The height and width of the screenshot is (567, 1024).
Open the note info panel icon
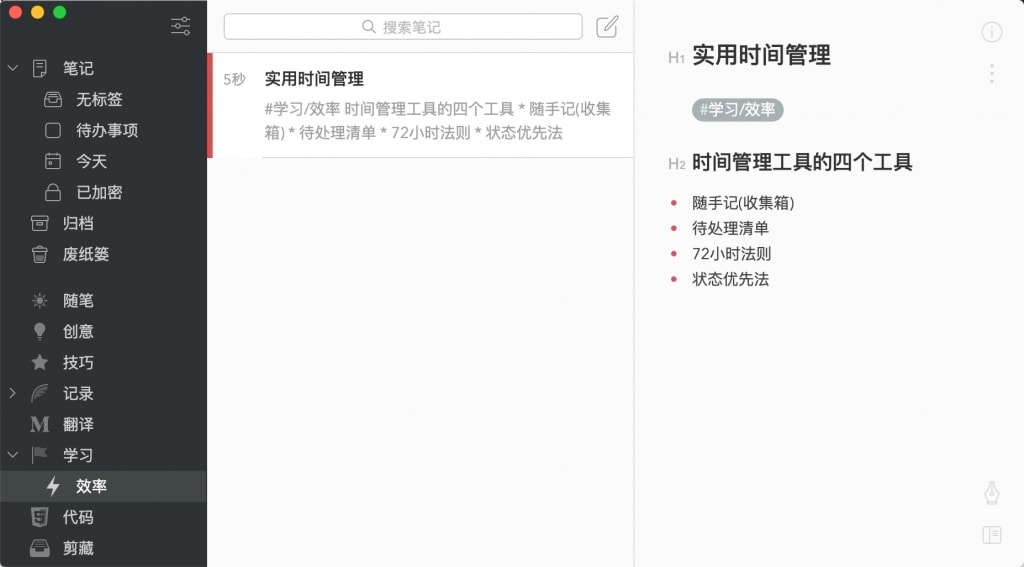tap(991, 32)
